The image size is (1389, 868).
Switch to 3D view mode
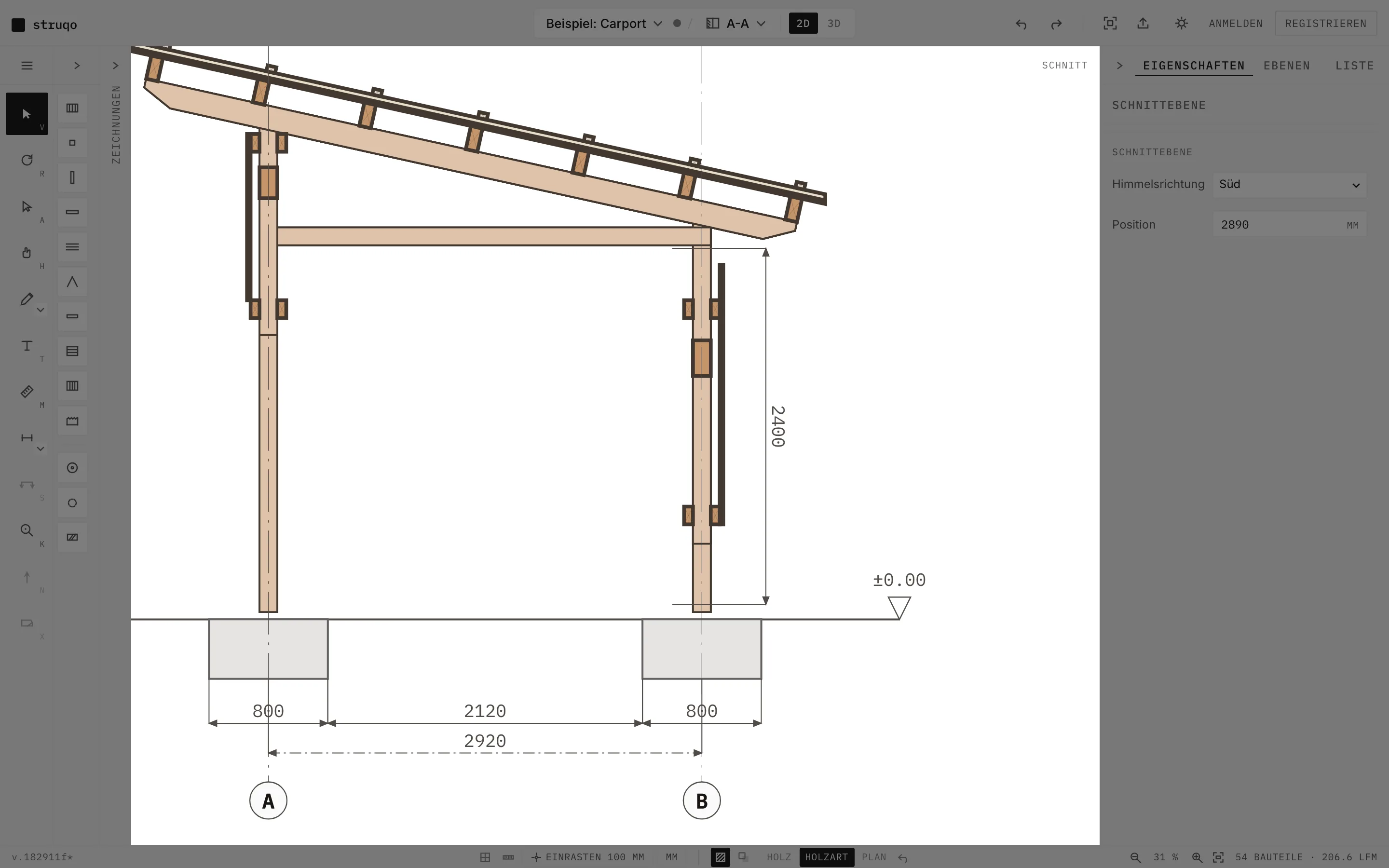point(834,24)
